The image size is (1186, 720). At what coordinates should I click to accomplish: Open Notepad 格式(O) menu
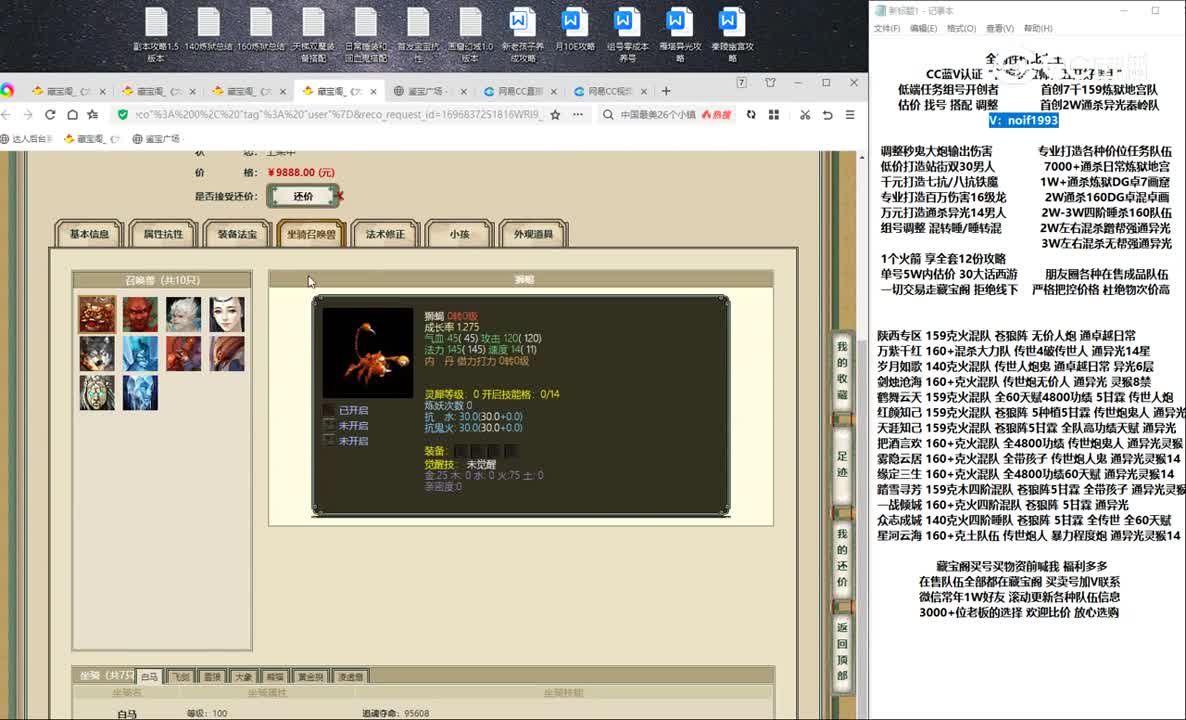click(x=961, y=29)
